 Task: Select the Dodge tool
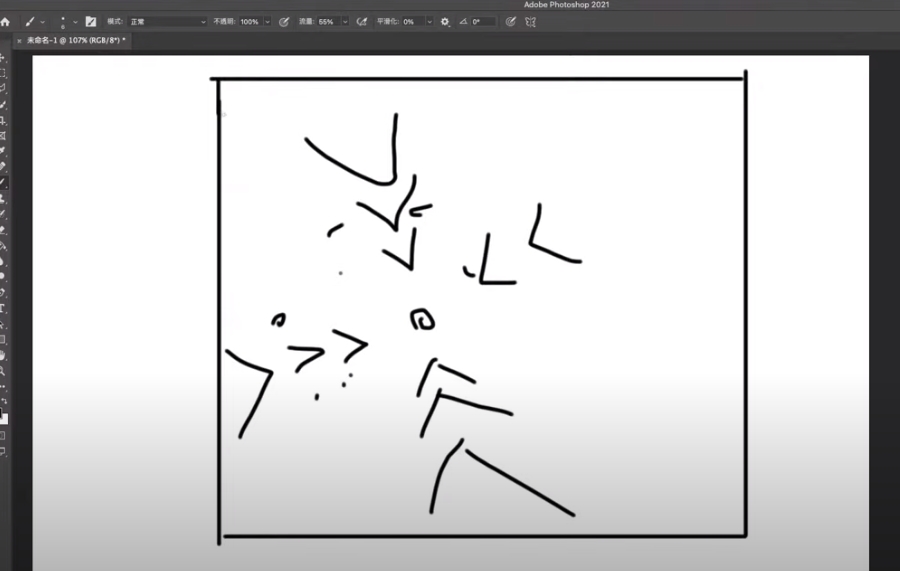click(3, 276)
